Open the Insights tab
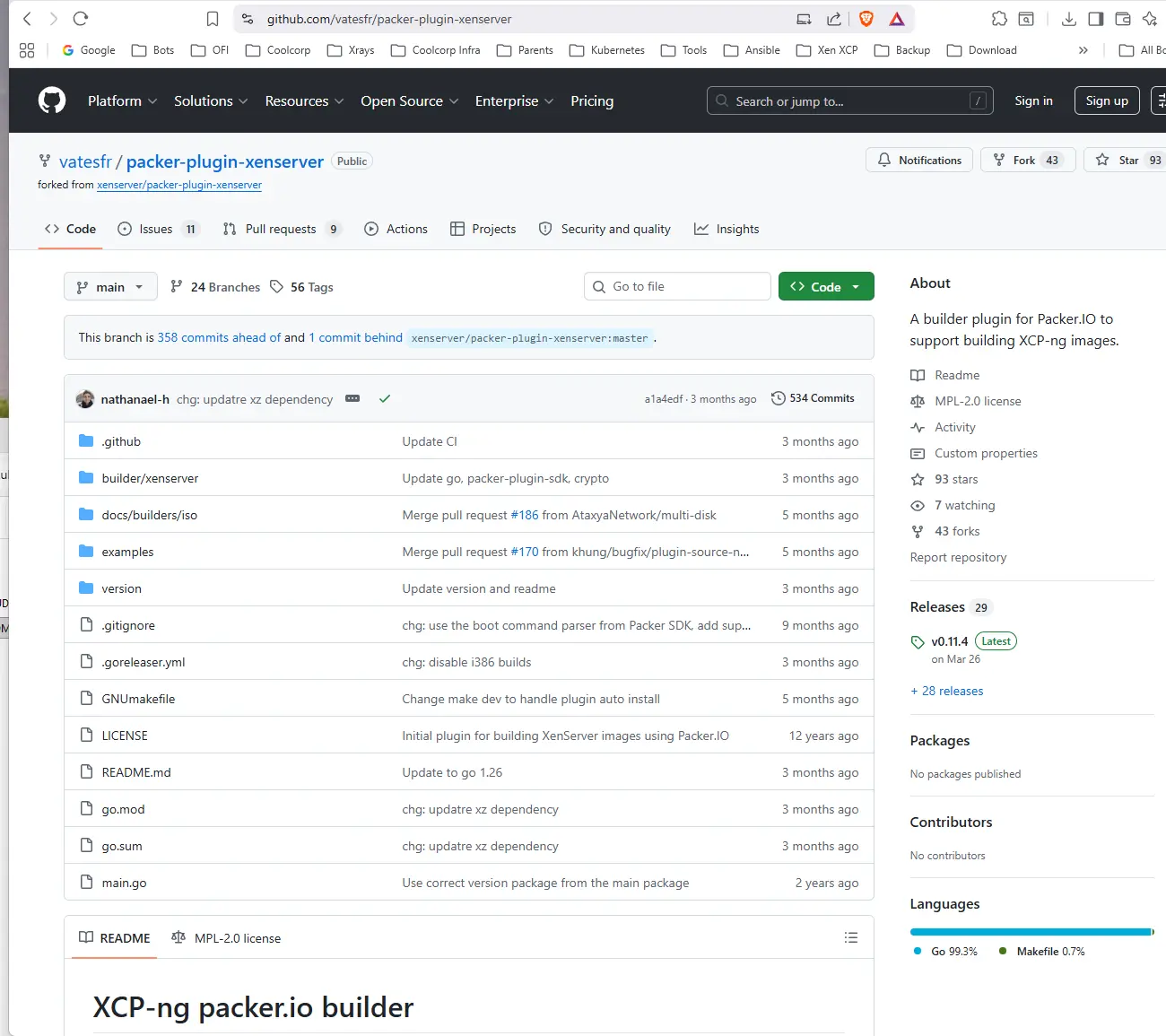 click(727, 229)
